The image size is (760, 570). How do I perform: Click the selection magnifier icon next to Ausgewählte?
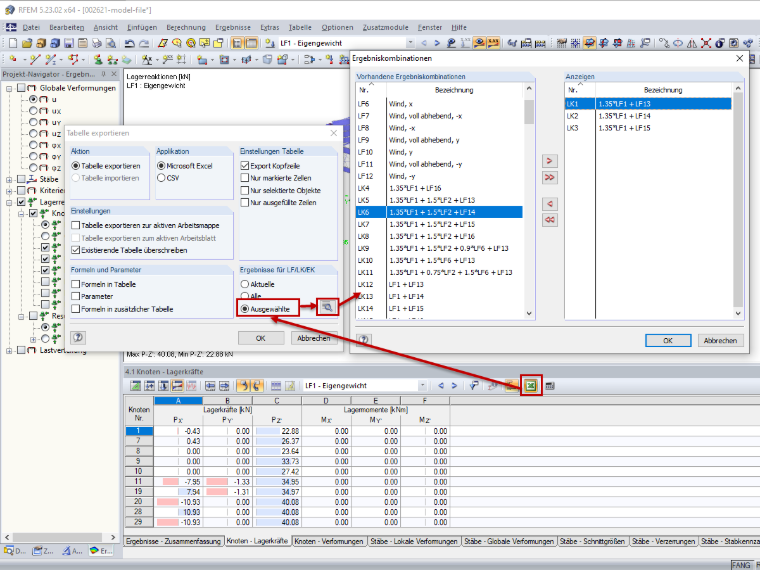(x=327, y=307)
